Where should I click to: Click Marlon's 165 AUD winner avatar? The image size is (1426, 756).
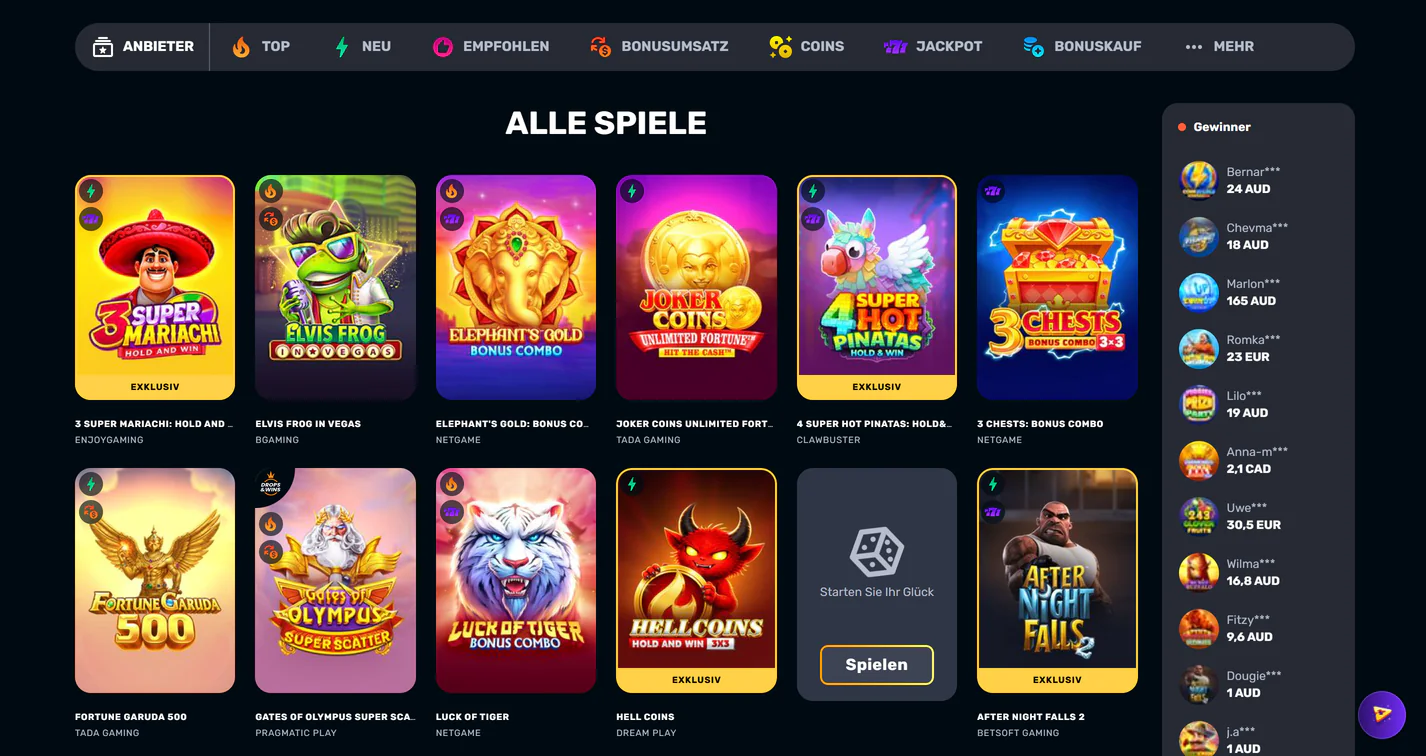click(x=1199, y=292)
